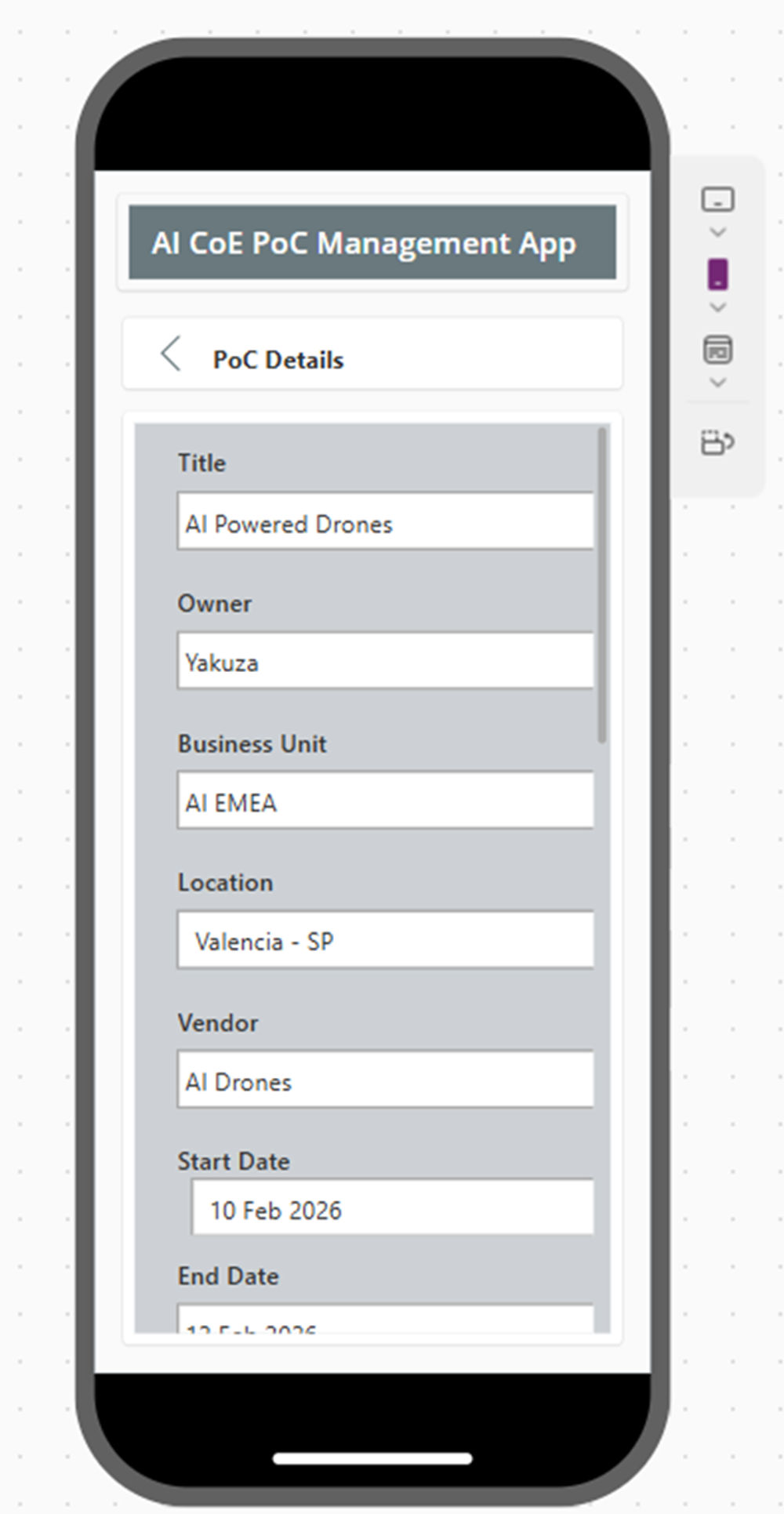Click the Business Unit field AI EMEA
Screen dimensions: 784x1514
point(386,800)
